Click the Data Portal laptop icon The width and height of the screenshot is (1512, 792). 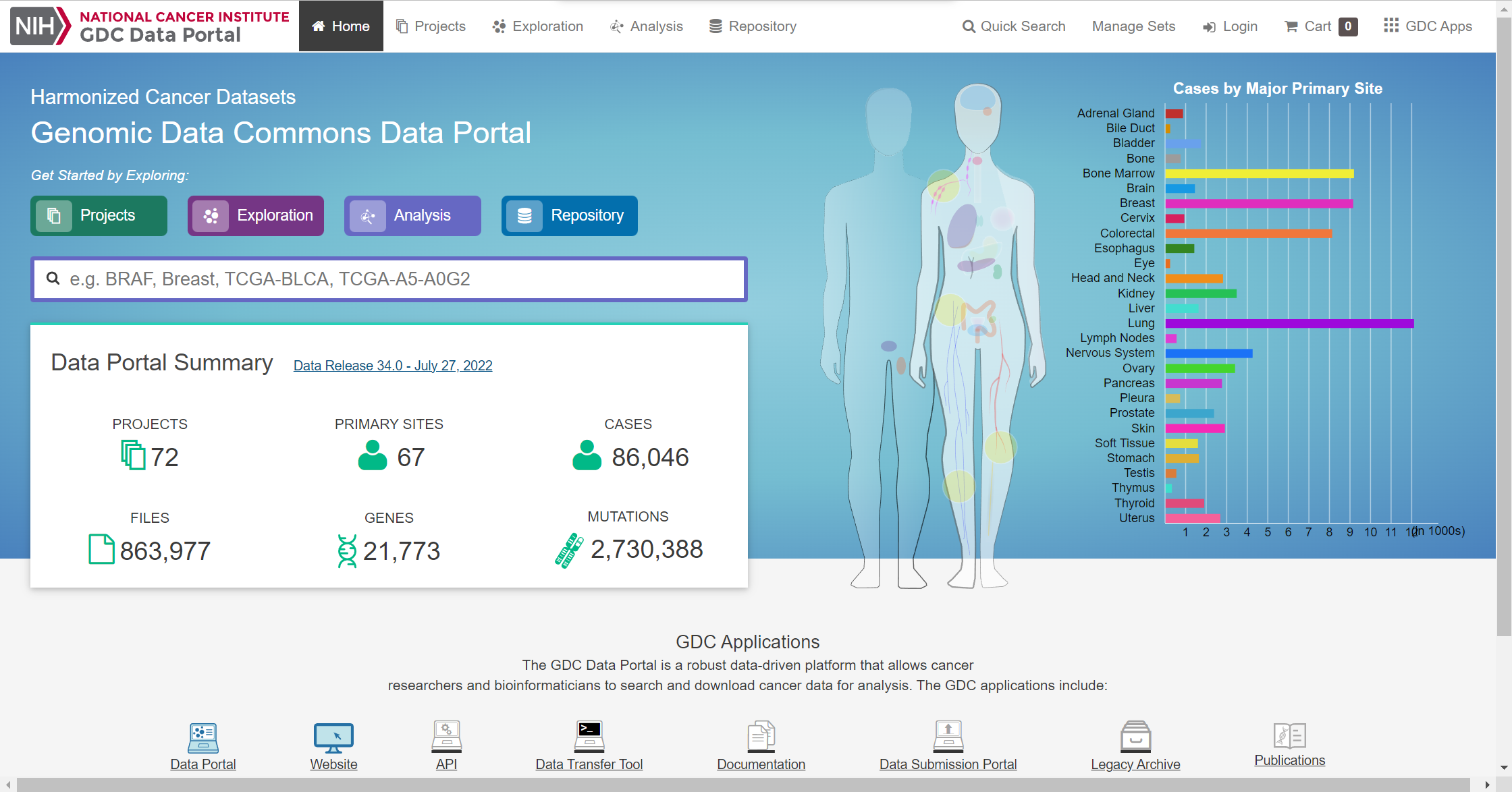pos(202,737)
